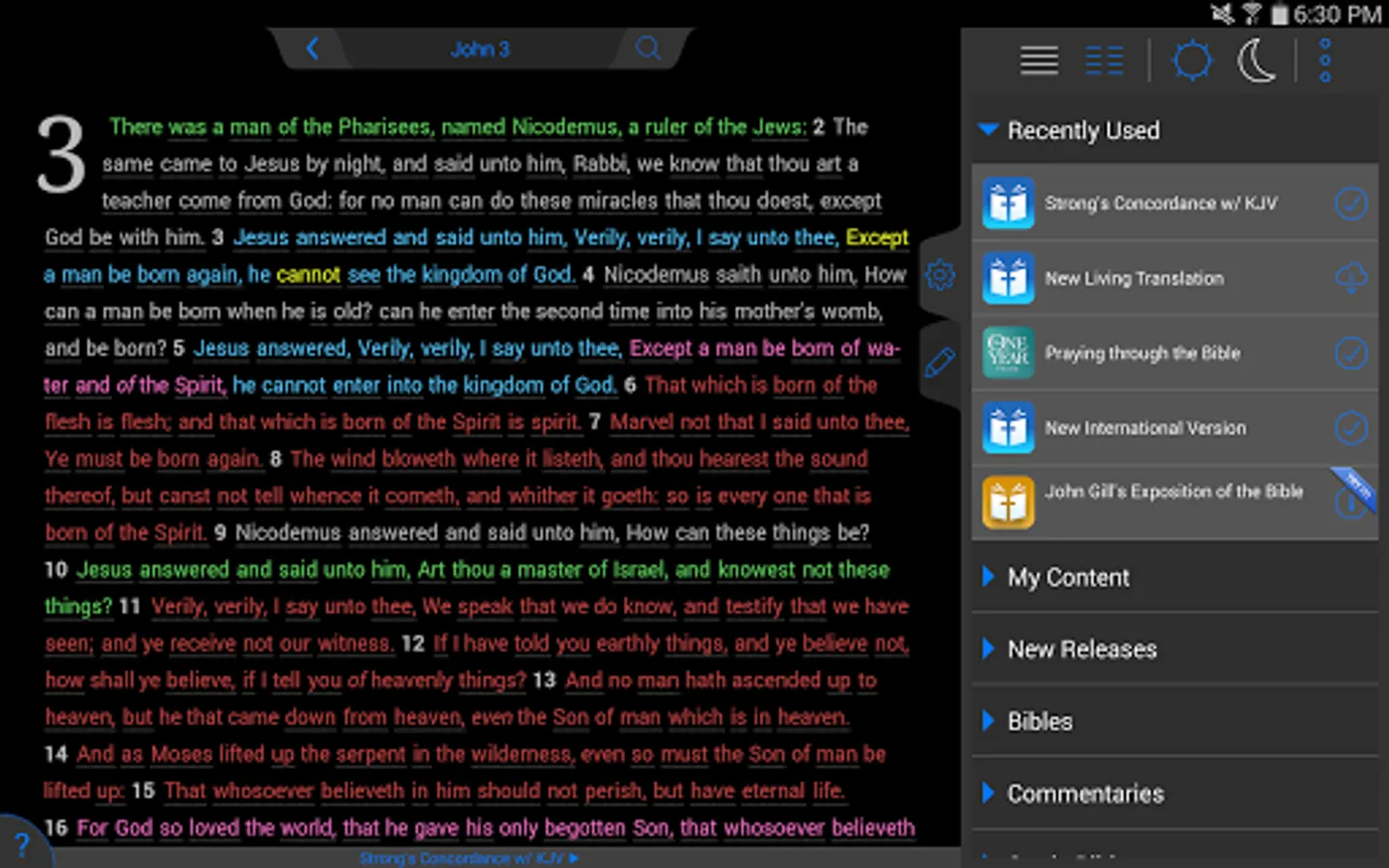Viewport: 1389px width, 868px height.
Task: Switch to single-column list view icon
Action: click(1039, 61)
